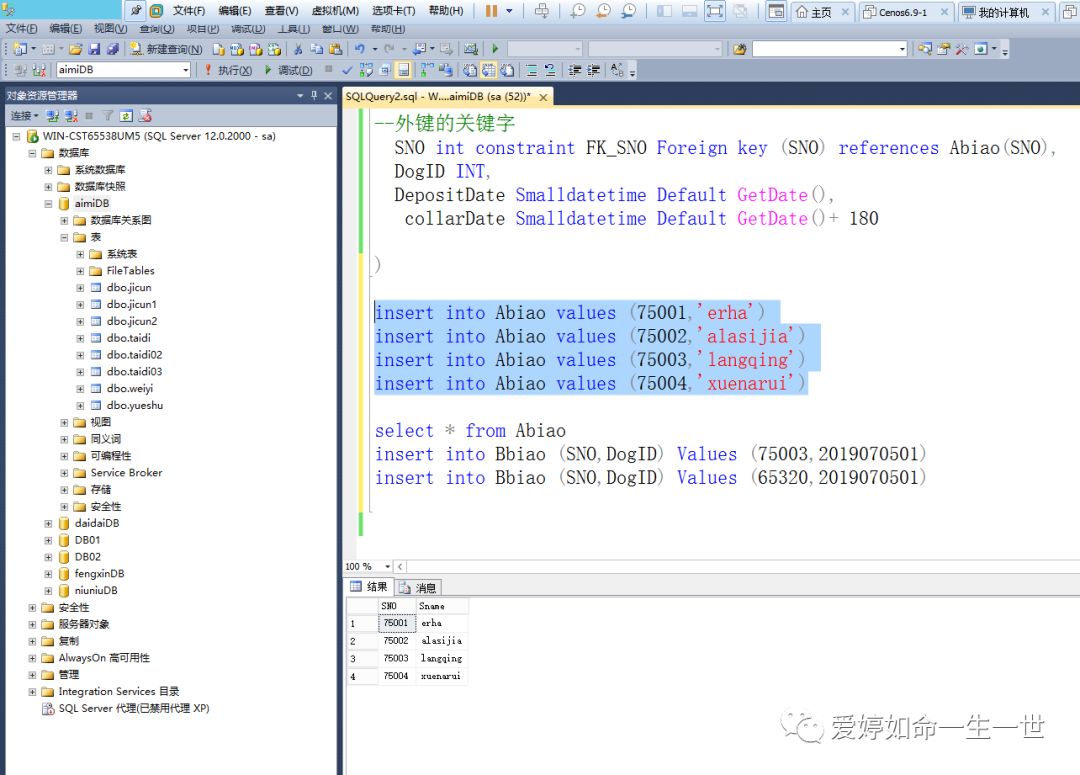Close the SQLQuery2.sql tab
1080x775 pixels.
(x=543, y=98)
